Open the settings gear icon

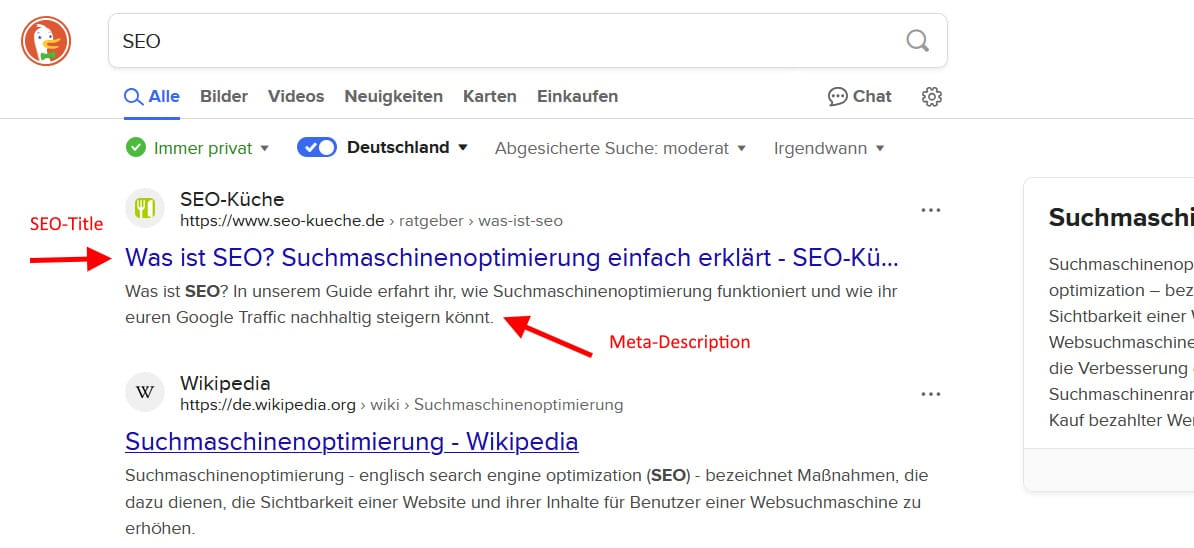[x=931, y=97]
